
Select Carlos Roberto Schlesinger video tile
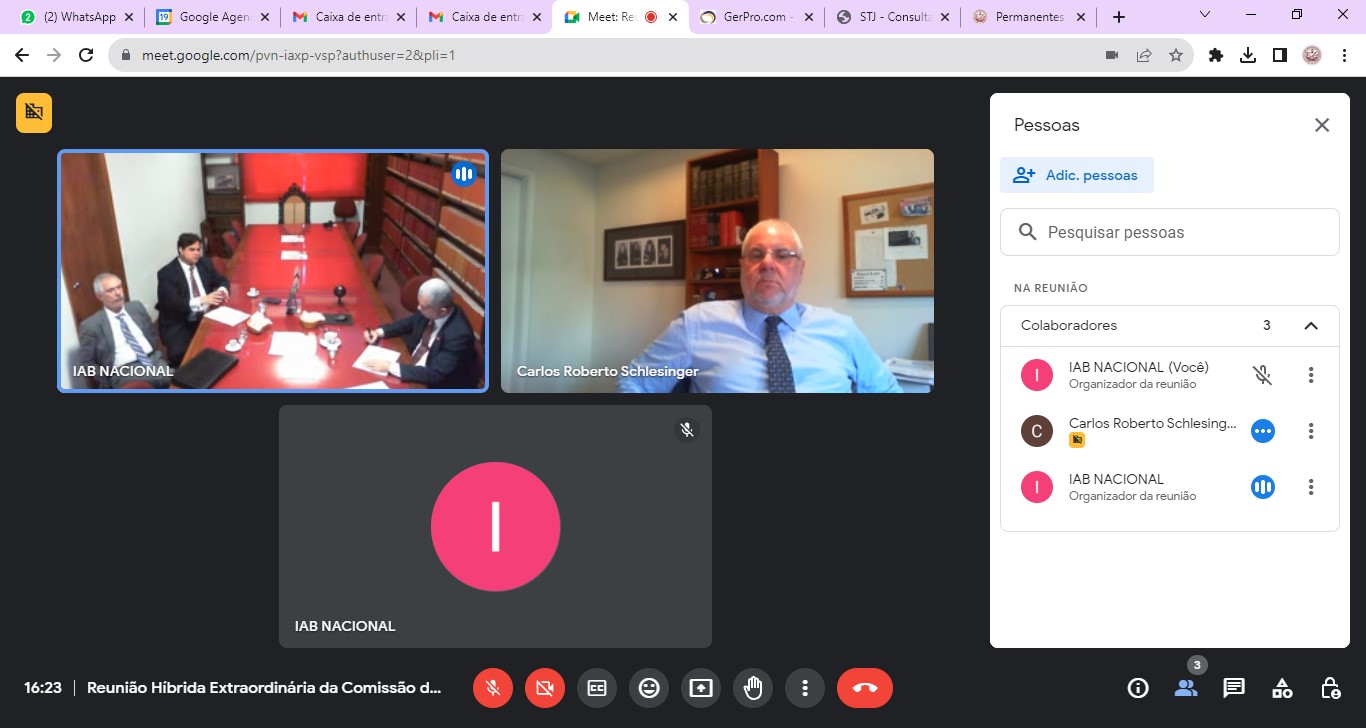tap(717, 270)
